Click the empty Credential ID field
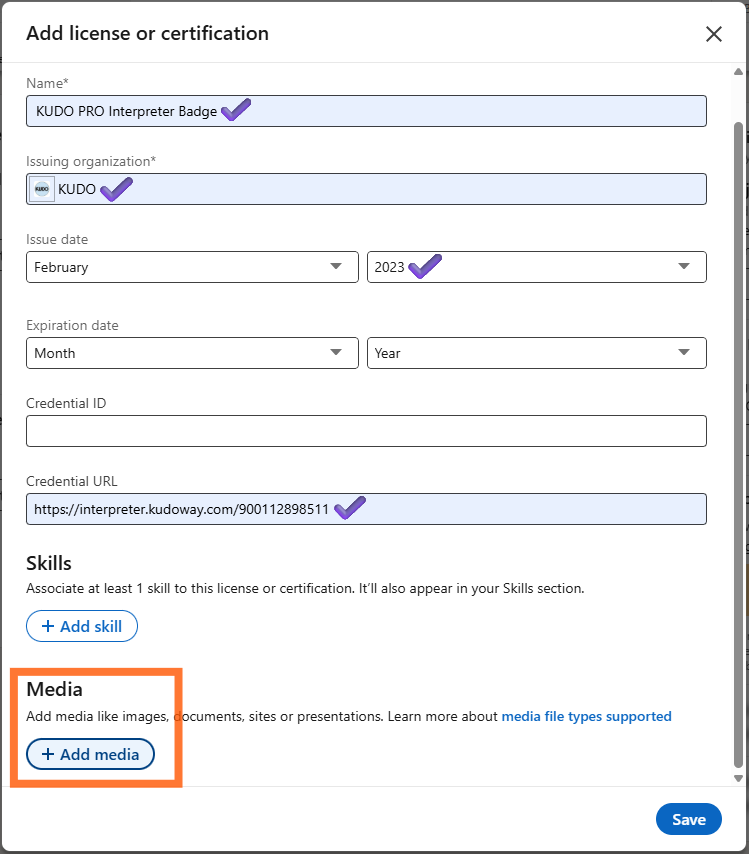Viewport: 749px width, 854px height. click(x=366, y=431)
